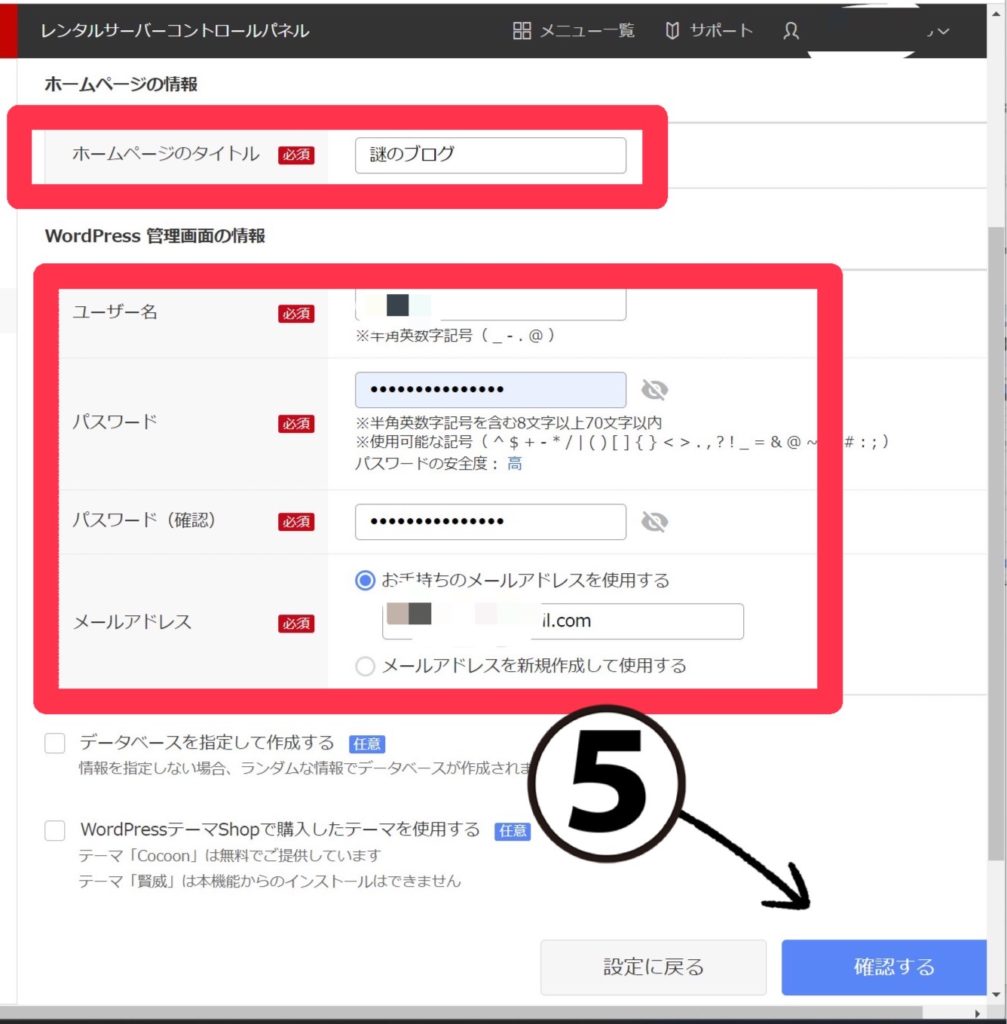Focus the ホームページのタイトル input field
Image resolution: width=1007 pixels, height=1024 pixels.
point(490,155)
